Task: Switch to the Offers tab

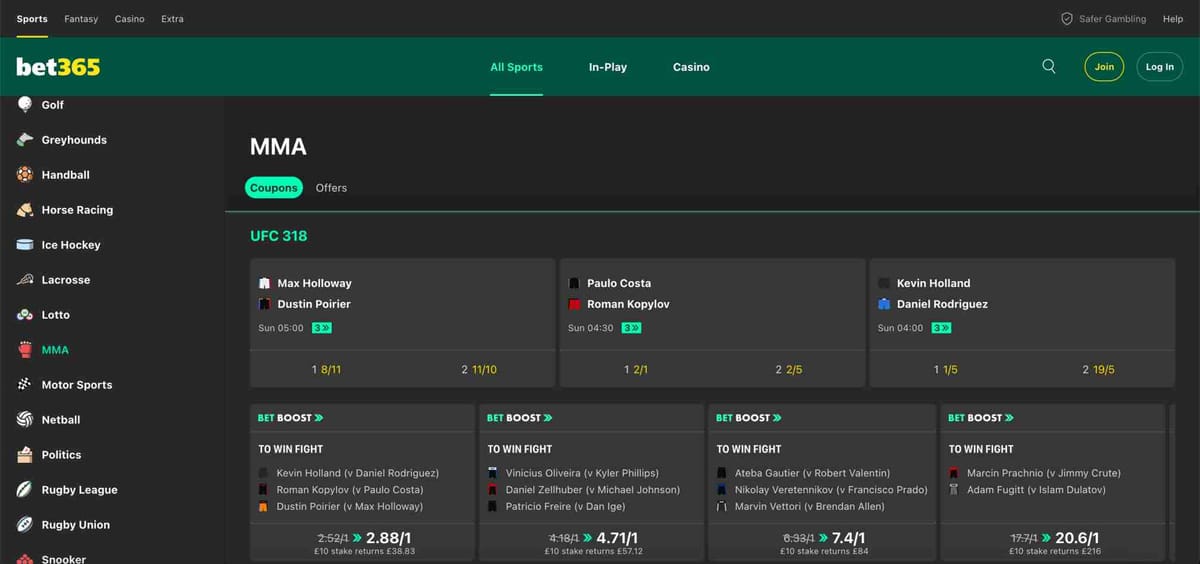Action: [331, 187]
